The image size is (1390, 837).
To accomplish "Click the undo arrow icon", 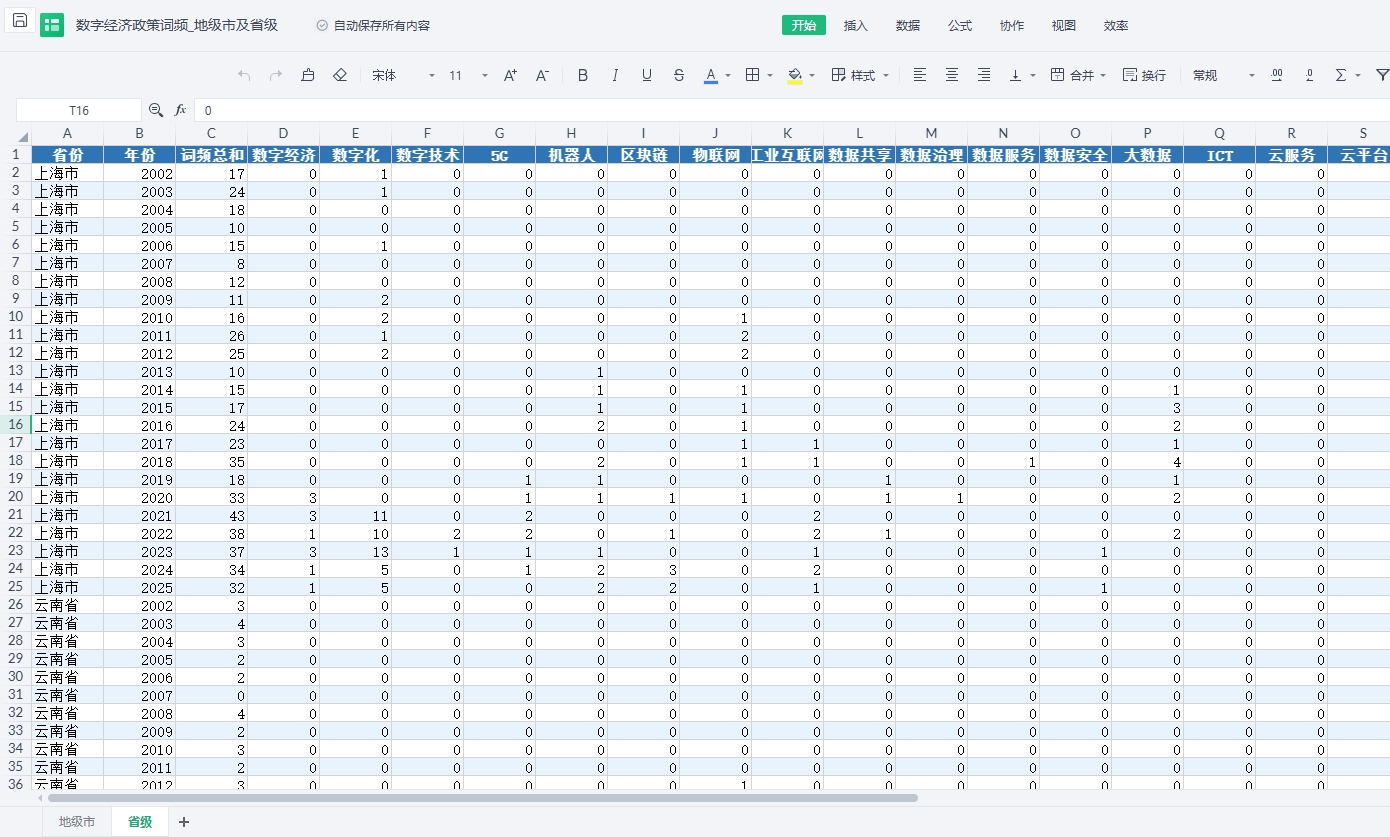I will [x=245, y=75].
